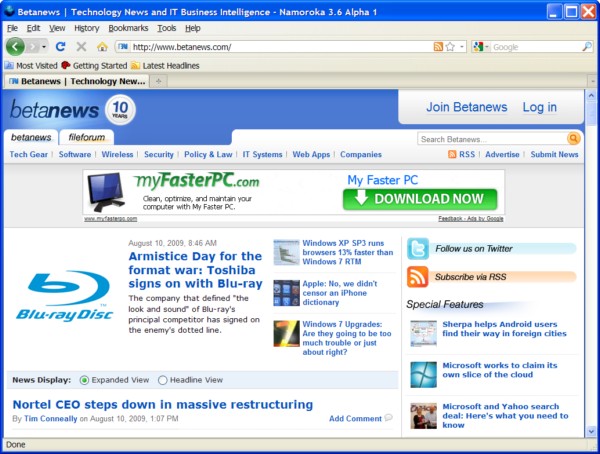The image size is (600, 454).
Task: Bookmark this page with the star icon
Action: (x=450, y=47)
